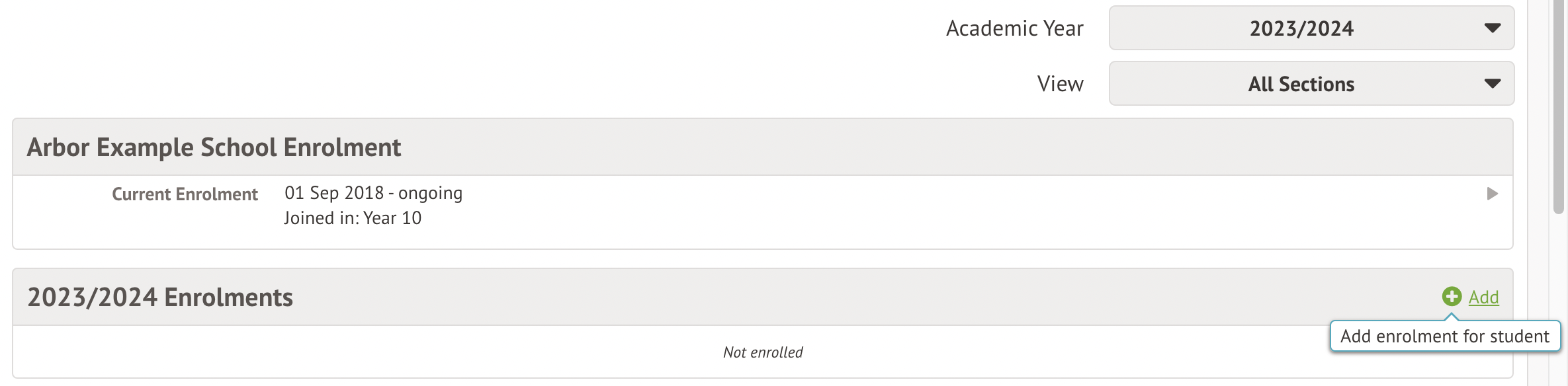Click the Add enrolment link
This screenshot has height=386, width=1568.
pyautogui.click(x=1483, y=297)
